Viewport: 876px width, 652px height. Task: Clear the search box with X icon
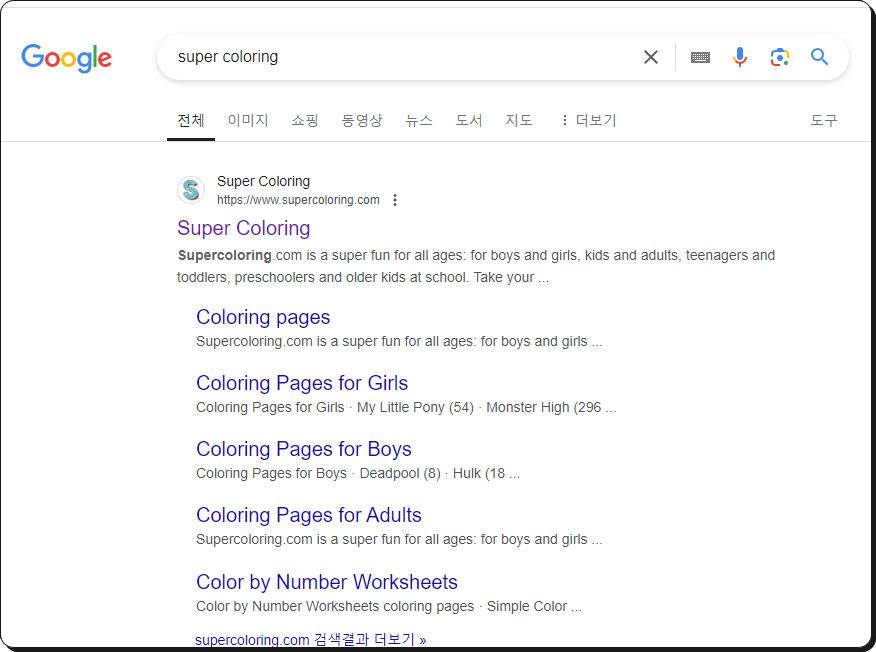[650, 57]
